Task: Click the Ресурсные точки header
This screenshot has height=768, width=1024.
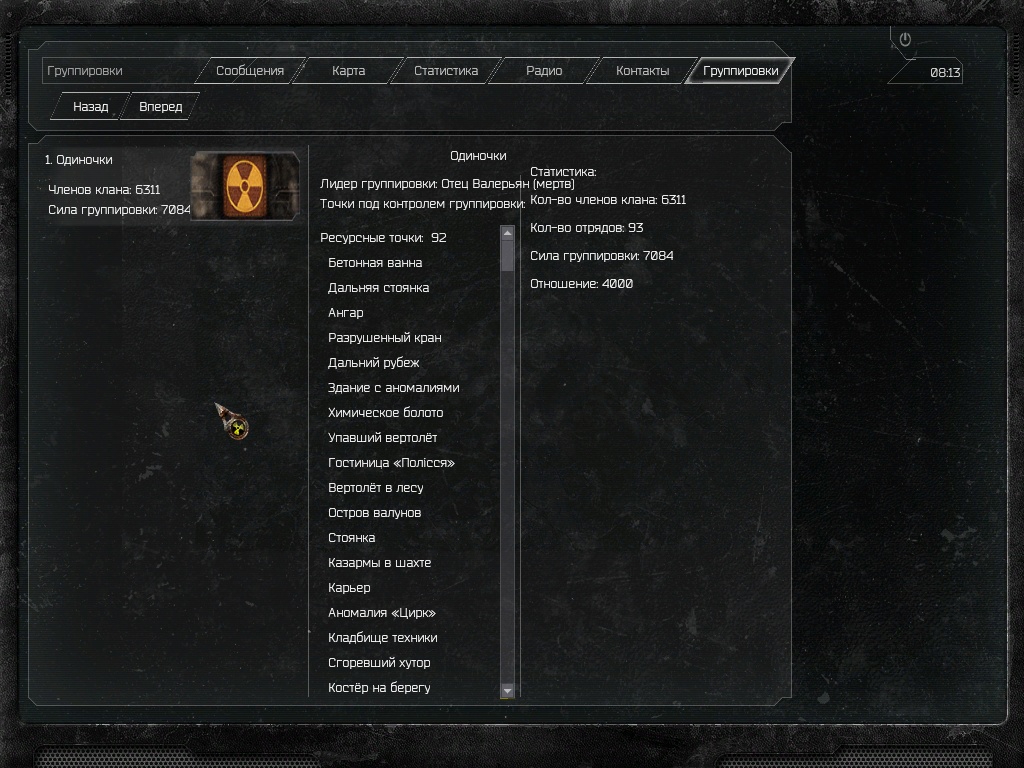Action: [383, 238]
